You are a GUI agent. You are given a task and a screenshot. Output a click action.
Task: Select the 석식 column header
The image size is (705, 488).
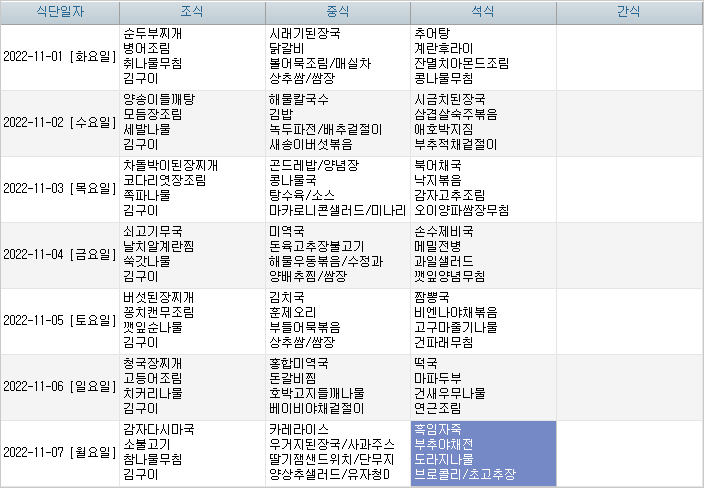pos(482,12)
